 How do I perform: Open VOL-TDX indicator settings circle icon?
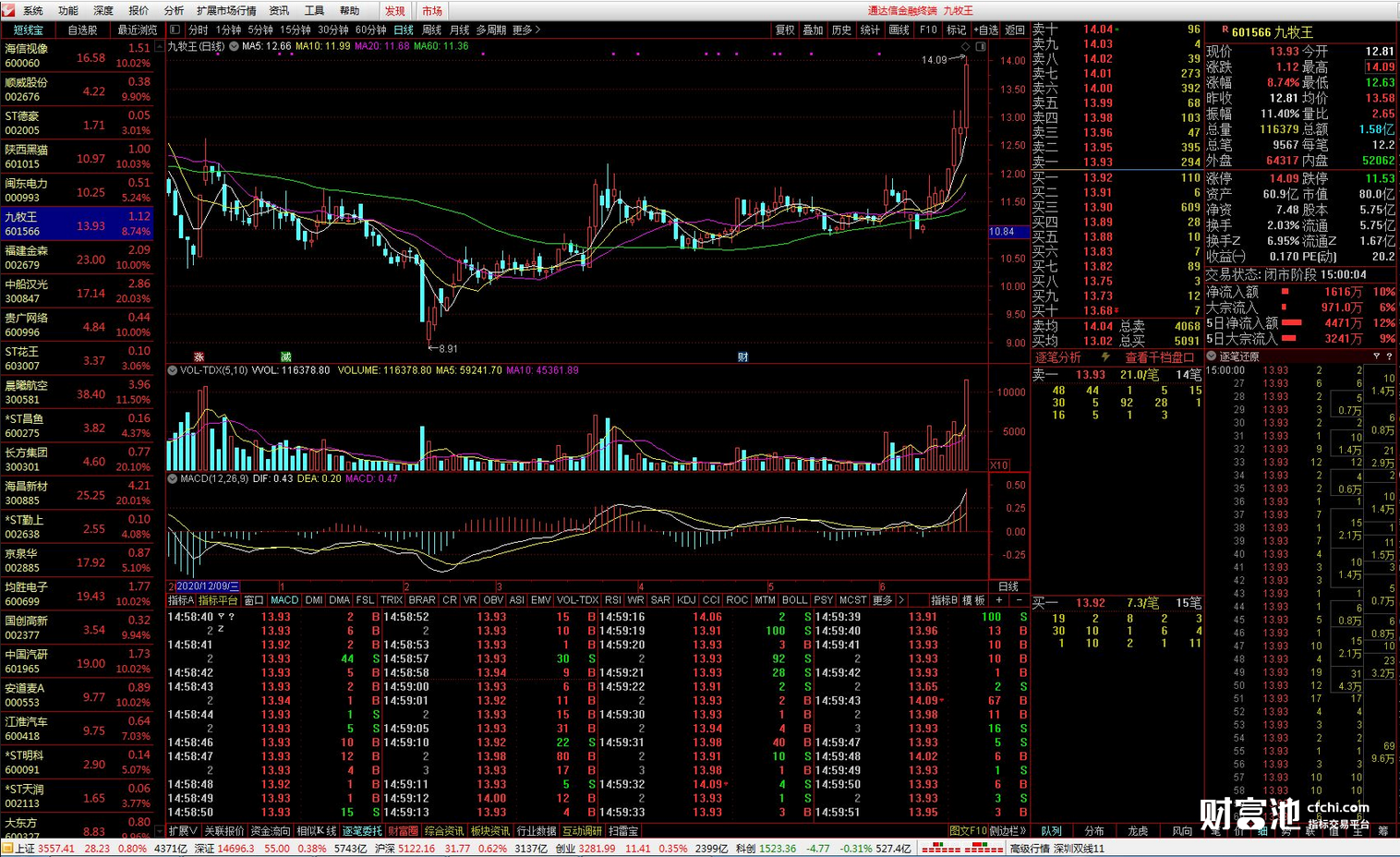(173, 370)
